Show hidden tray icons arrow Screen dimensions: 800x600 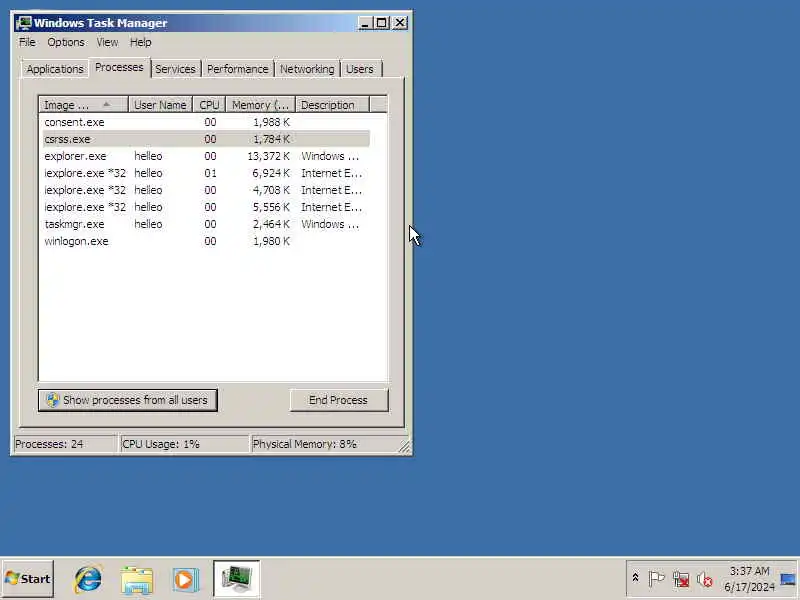click(635, 578)
